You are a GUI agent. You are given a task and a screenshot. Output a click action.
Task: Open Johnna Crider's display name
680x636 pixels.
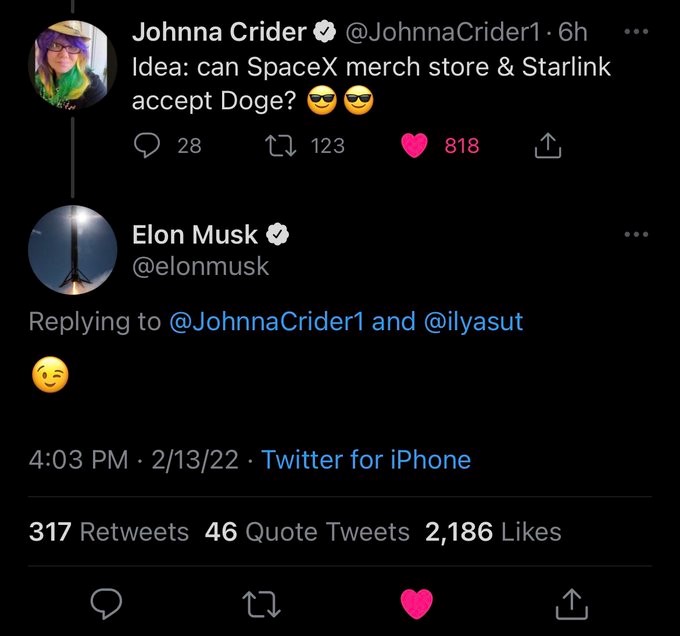click(x=220, y=32)
